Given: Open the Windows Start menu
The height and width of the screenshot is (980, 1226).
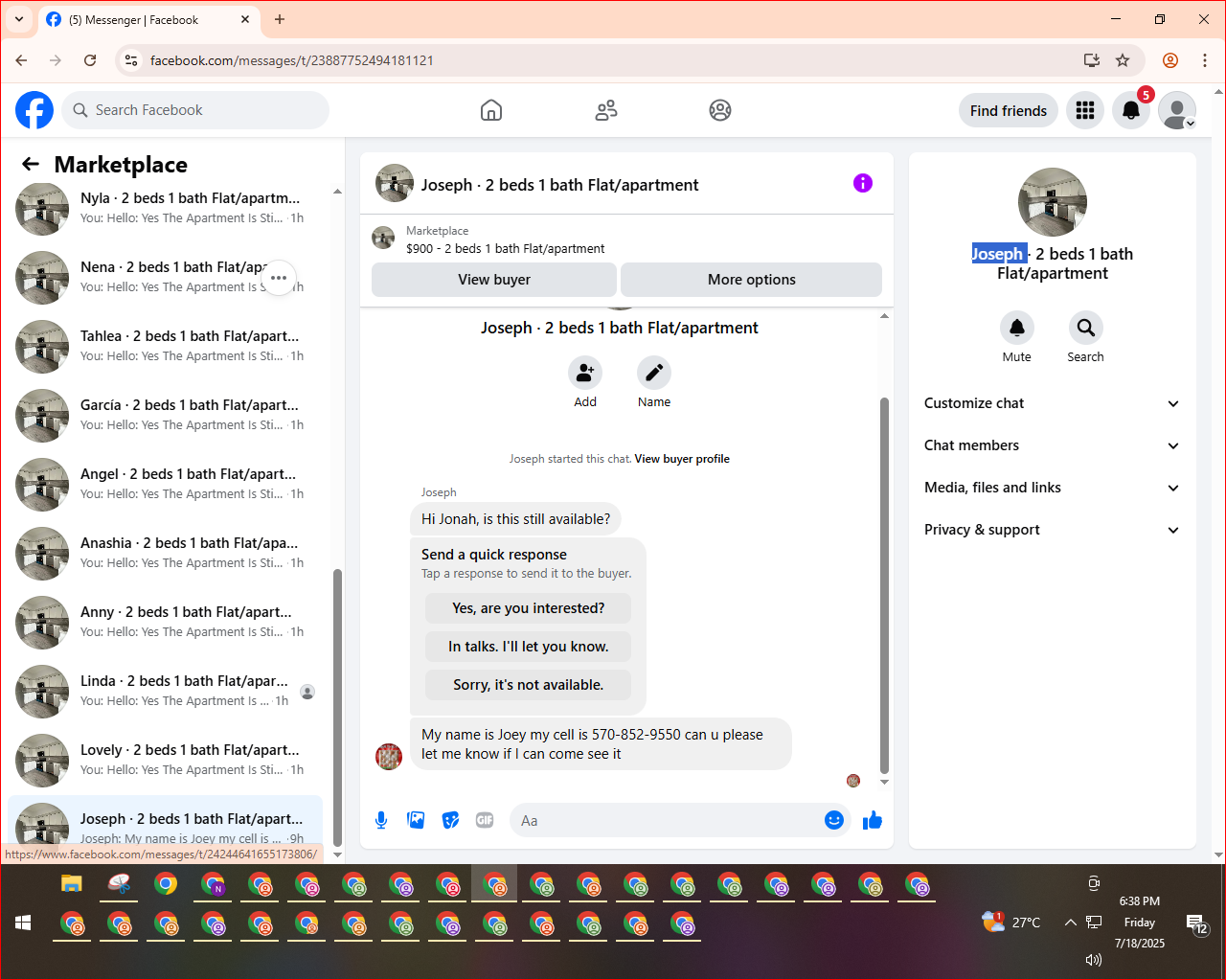Looking at the screenshot, I should point(23,923).
